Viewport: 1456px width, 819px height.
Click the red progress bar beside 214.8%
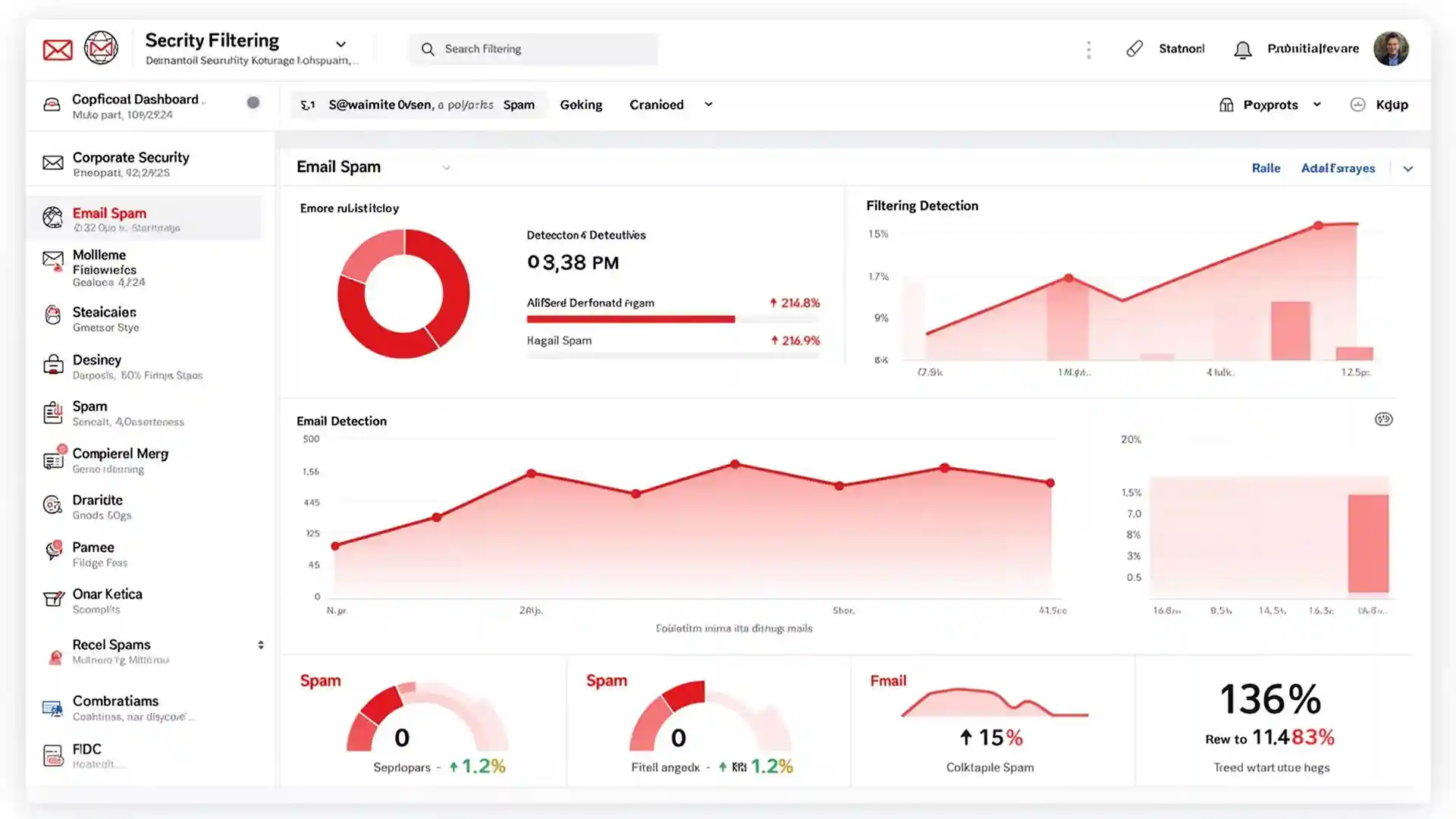(x=629, y=319)
